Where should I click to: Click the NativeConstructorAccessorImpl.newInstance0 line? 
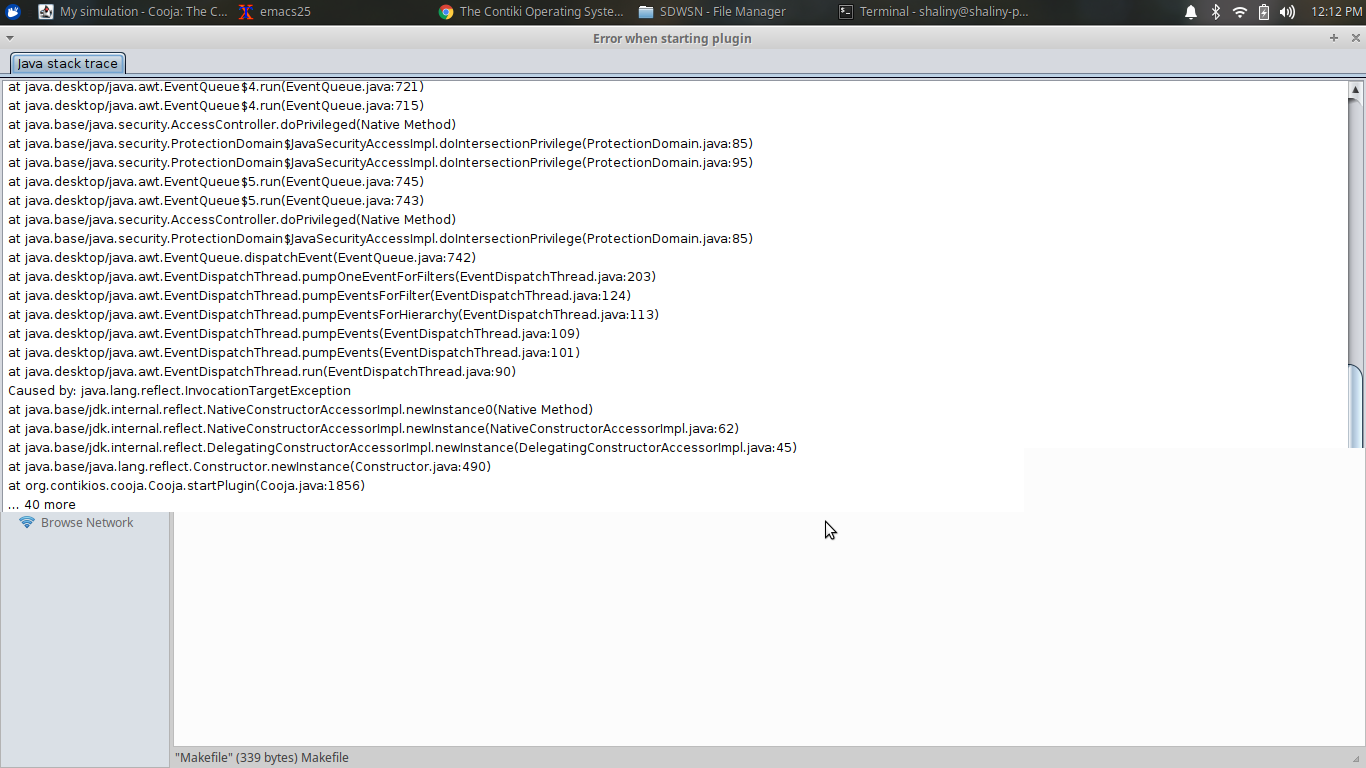tap(301, 410)
